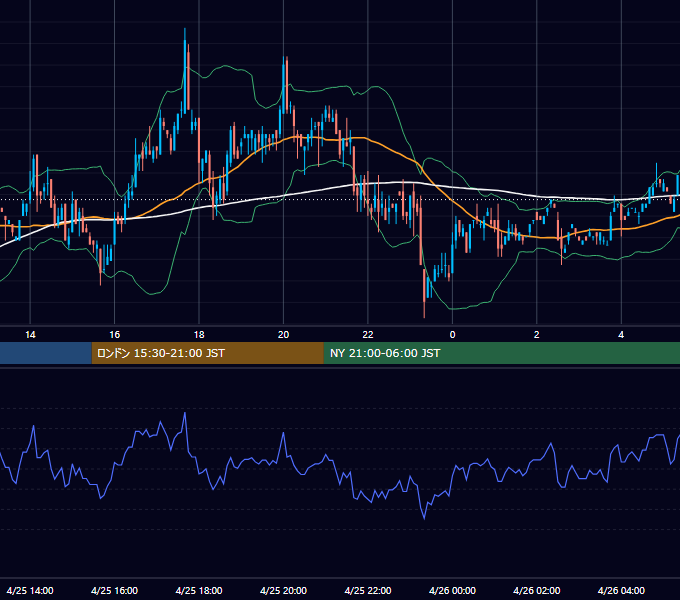Click the oscillator's lowest point before midnight
This screenshot has height=600, width=680.
point(424,518)
